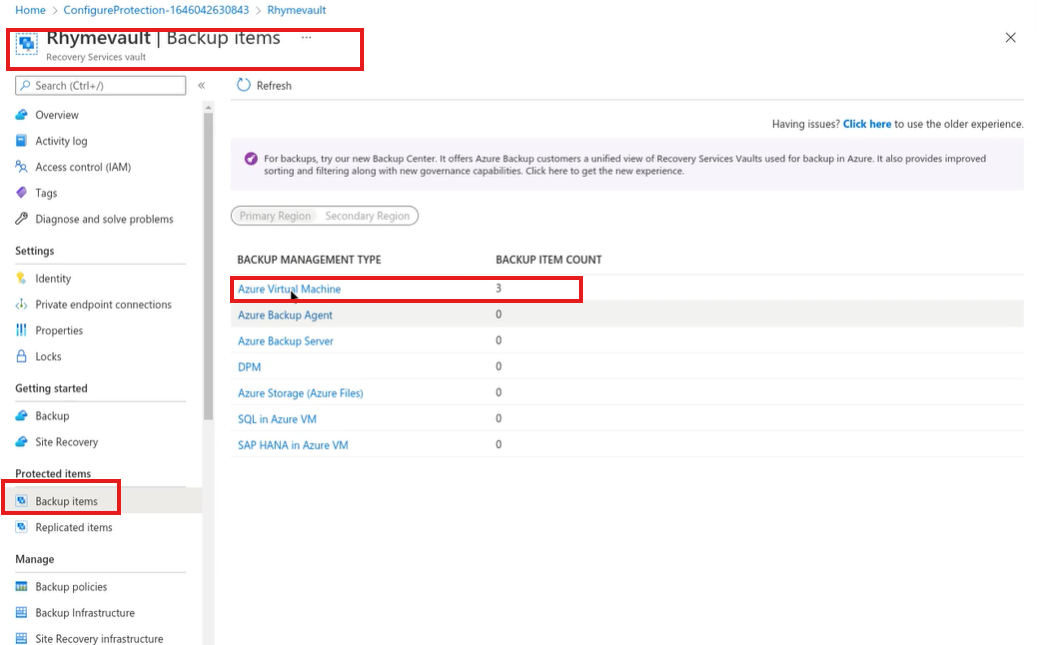
Task: Select the Primary Region toggle option
Action: tap(275, 216)
